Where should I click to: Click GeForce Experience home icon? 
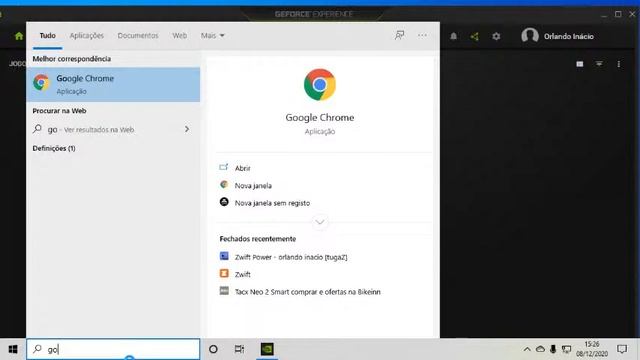(x=19, y=36)
